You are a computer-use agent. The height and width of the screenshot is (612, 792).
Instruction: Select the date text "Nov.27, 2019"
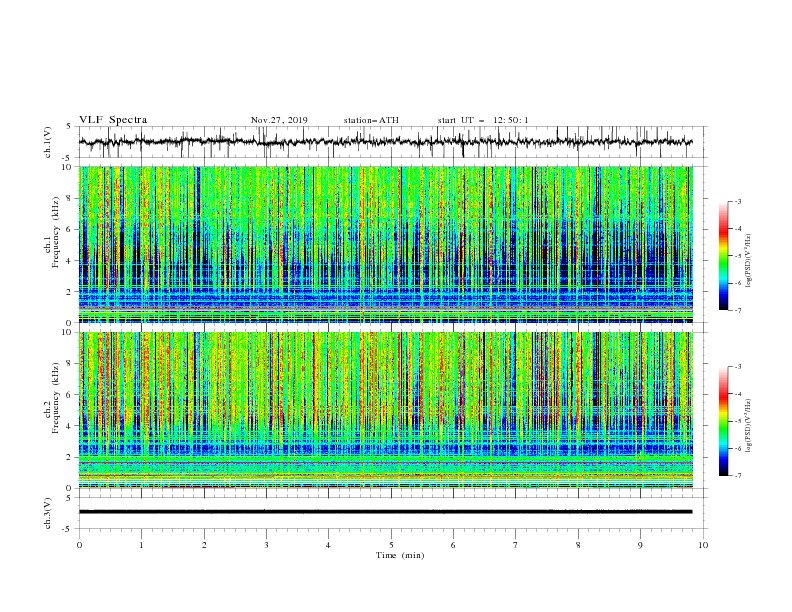click(279, 120)
